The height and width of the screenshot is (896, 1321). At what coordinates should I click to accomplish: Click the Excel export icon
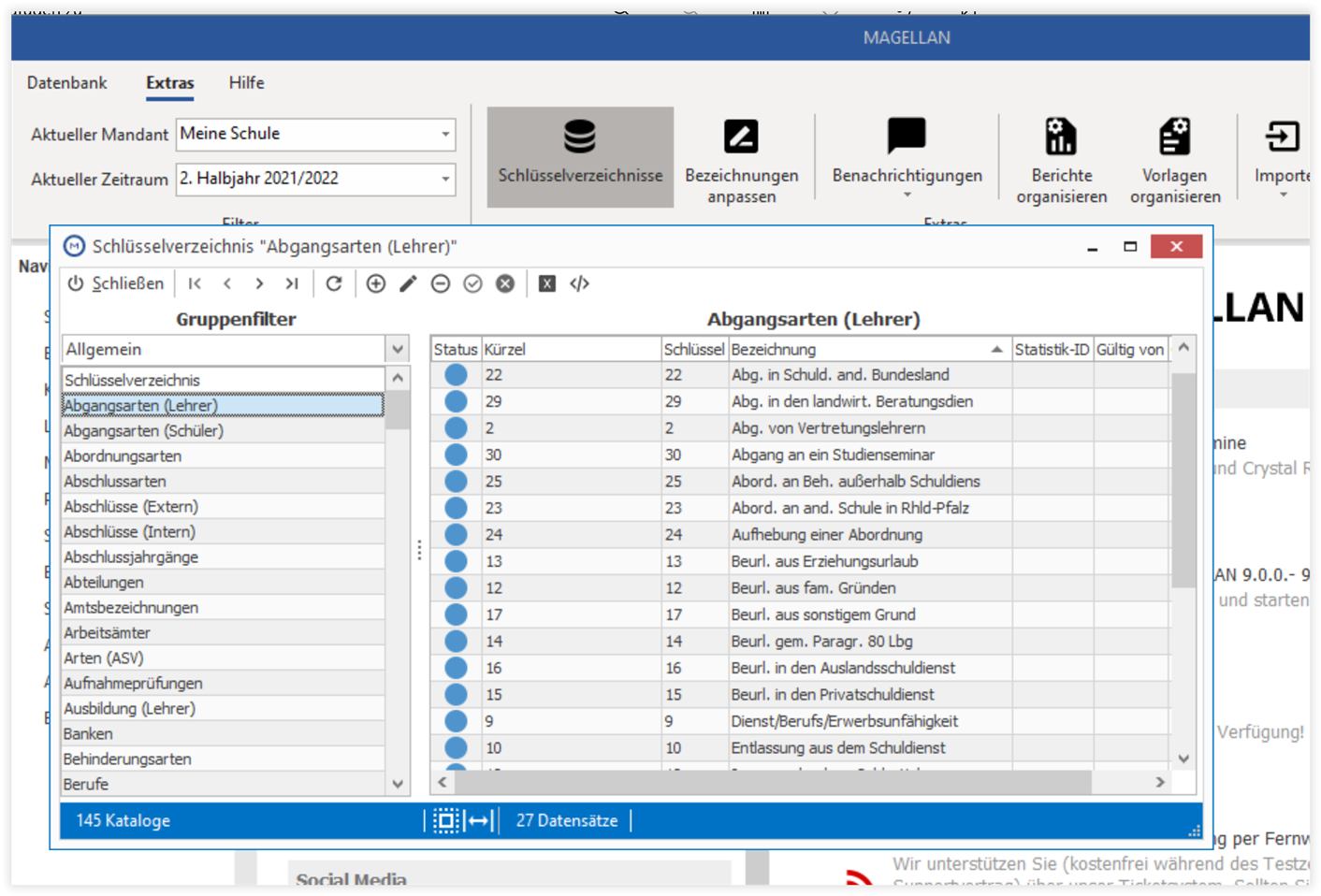pyautogui.click(x=547, y=283)
